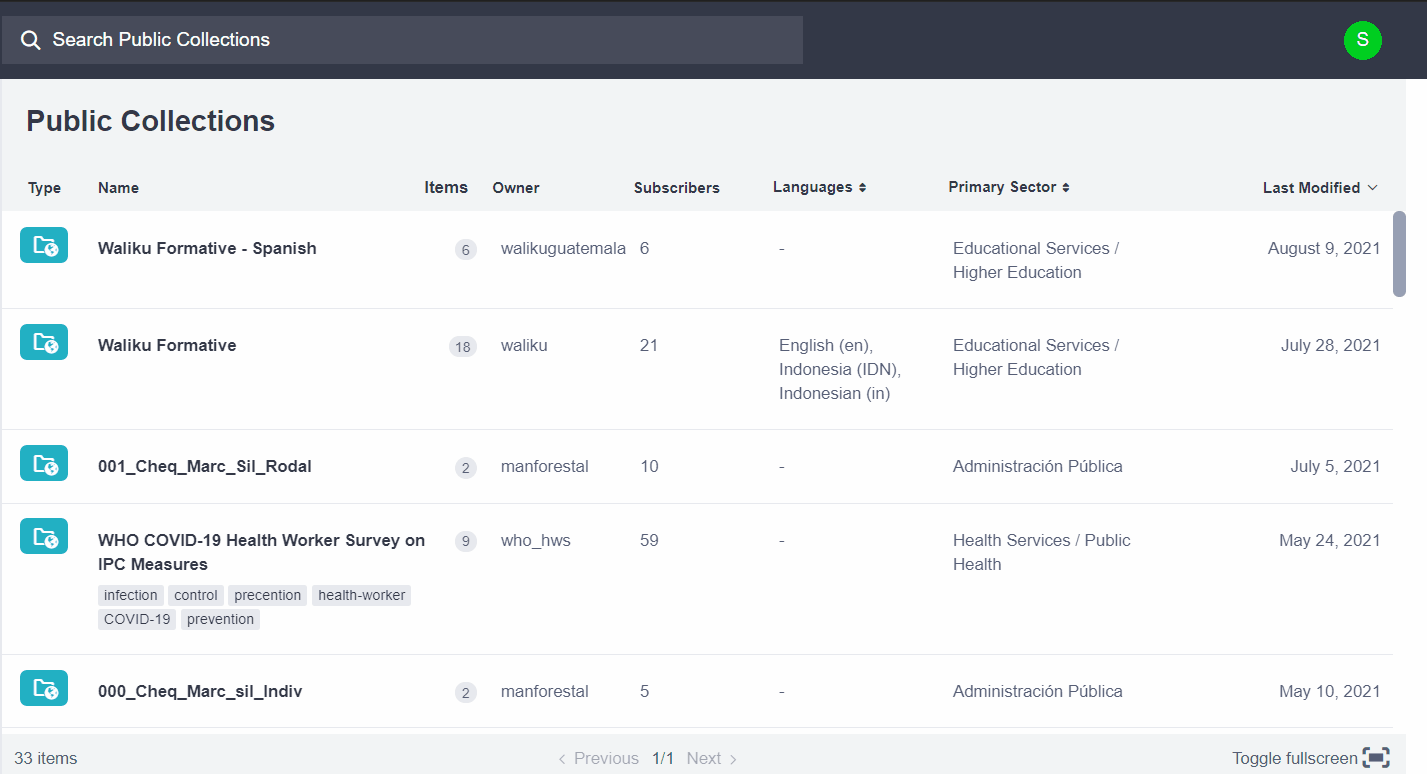Click the Name column header
1427x774 pixels.
[x=118, y=188]
